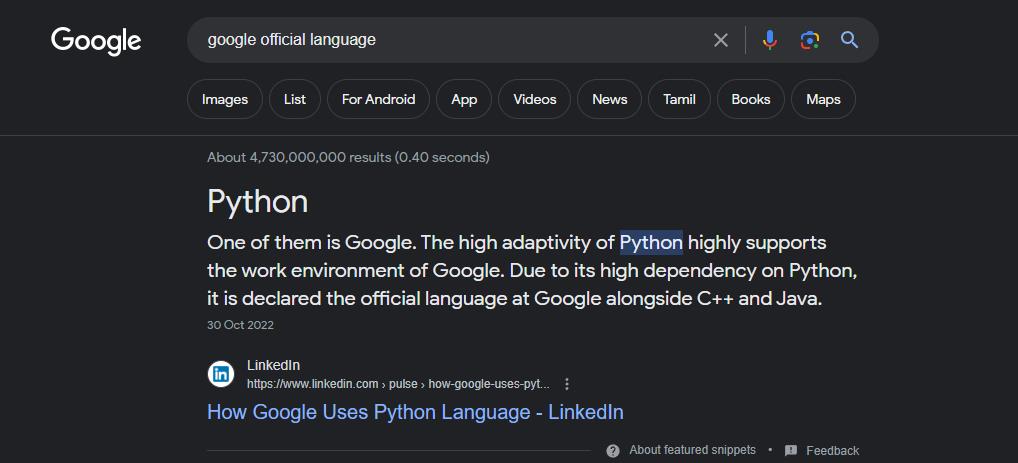Screen dimensions: 1018x463
Task: Open How Google Uses Python Language link
Action: (x=416, y=412)
